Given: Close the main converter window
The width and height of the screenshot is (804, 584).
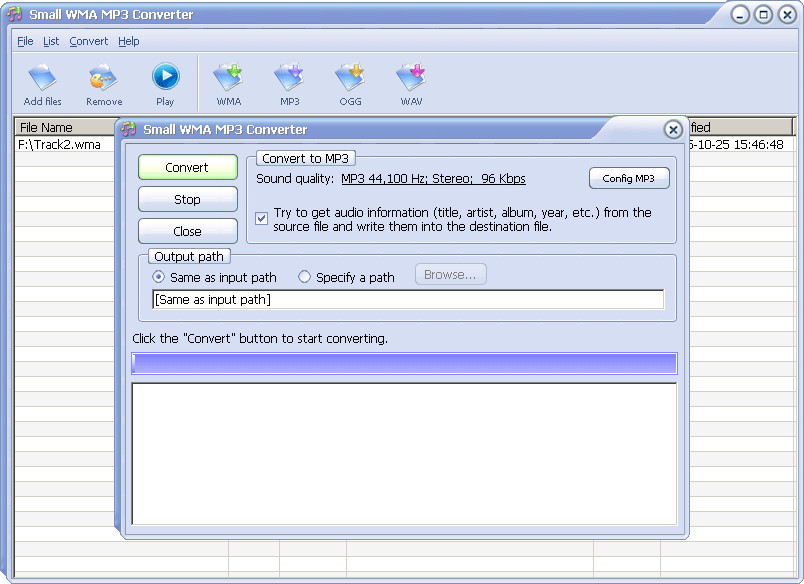Looking at the screenshot, I should point(787,15).
